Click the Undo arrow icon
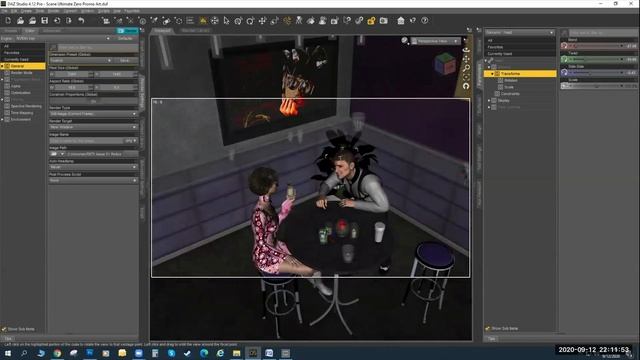Viewport: 640px width, 360px height. [81, 20]
